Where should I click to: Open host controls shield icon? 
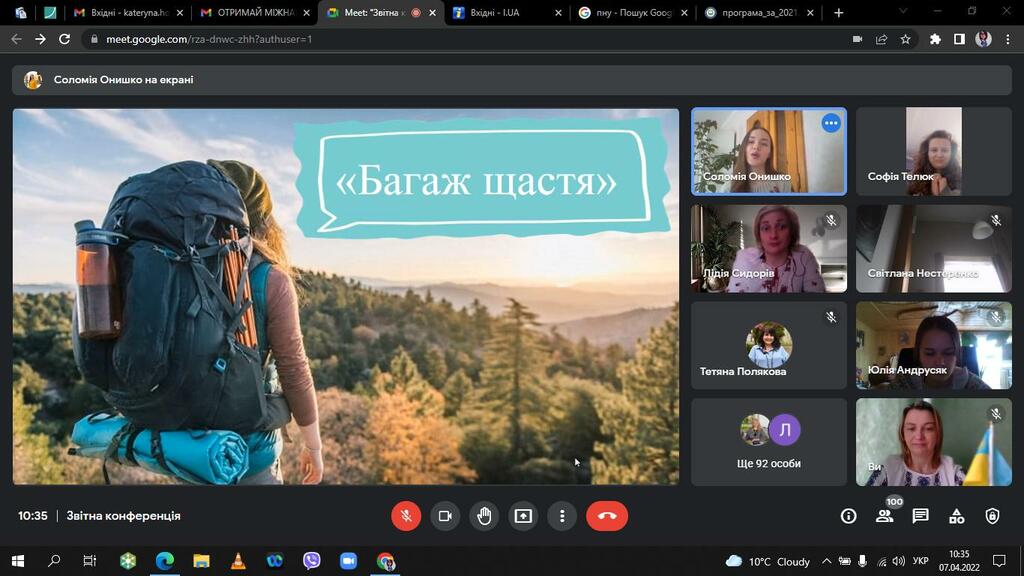(x=993, y=516)
